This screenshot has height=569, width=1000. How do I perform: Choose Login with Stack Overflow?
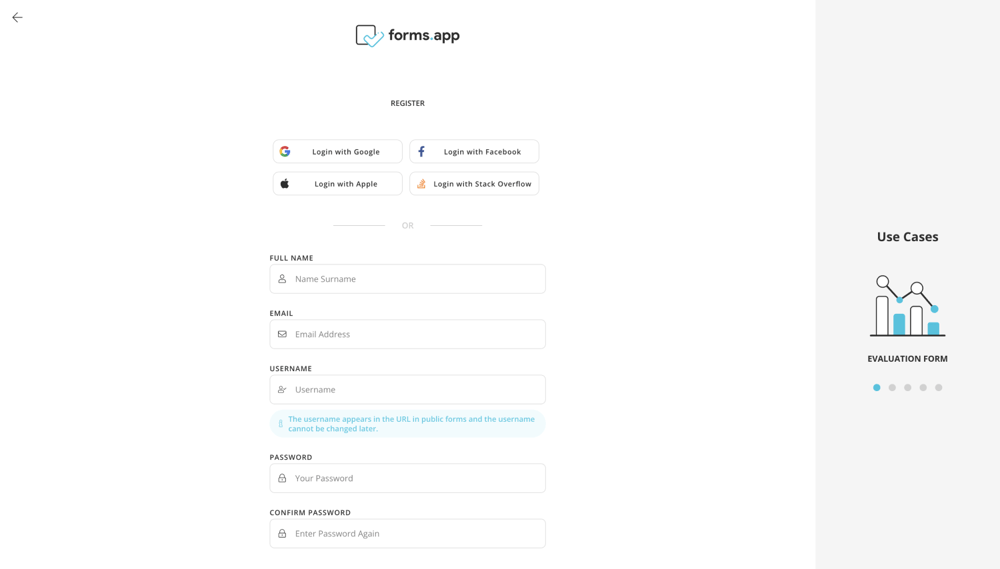[474, 184]
